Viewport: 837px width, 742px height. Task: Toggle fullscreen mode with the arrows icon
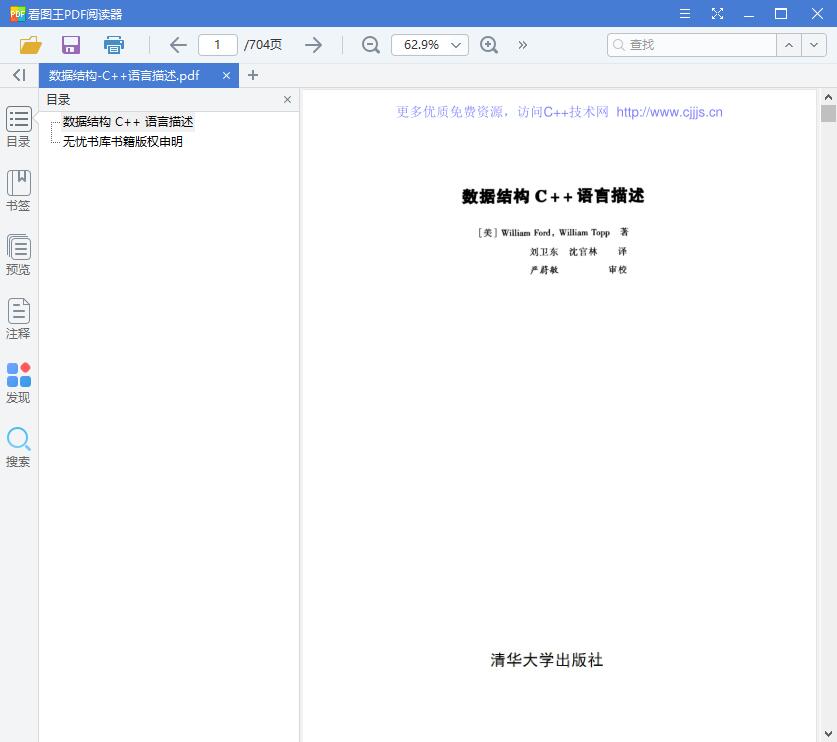717,14
